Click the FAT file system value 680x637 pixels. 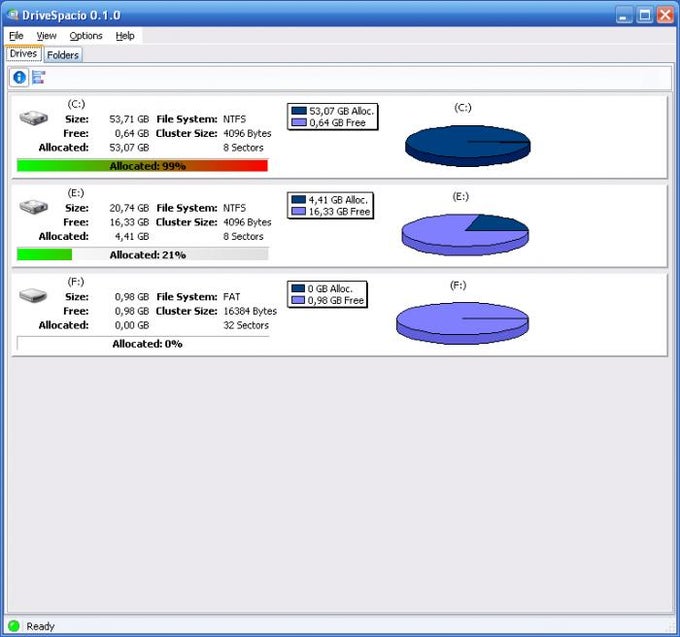coord(232,297)
